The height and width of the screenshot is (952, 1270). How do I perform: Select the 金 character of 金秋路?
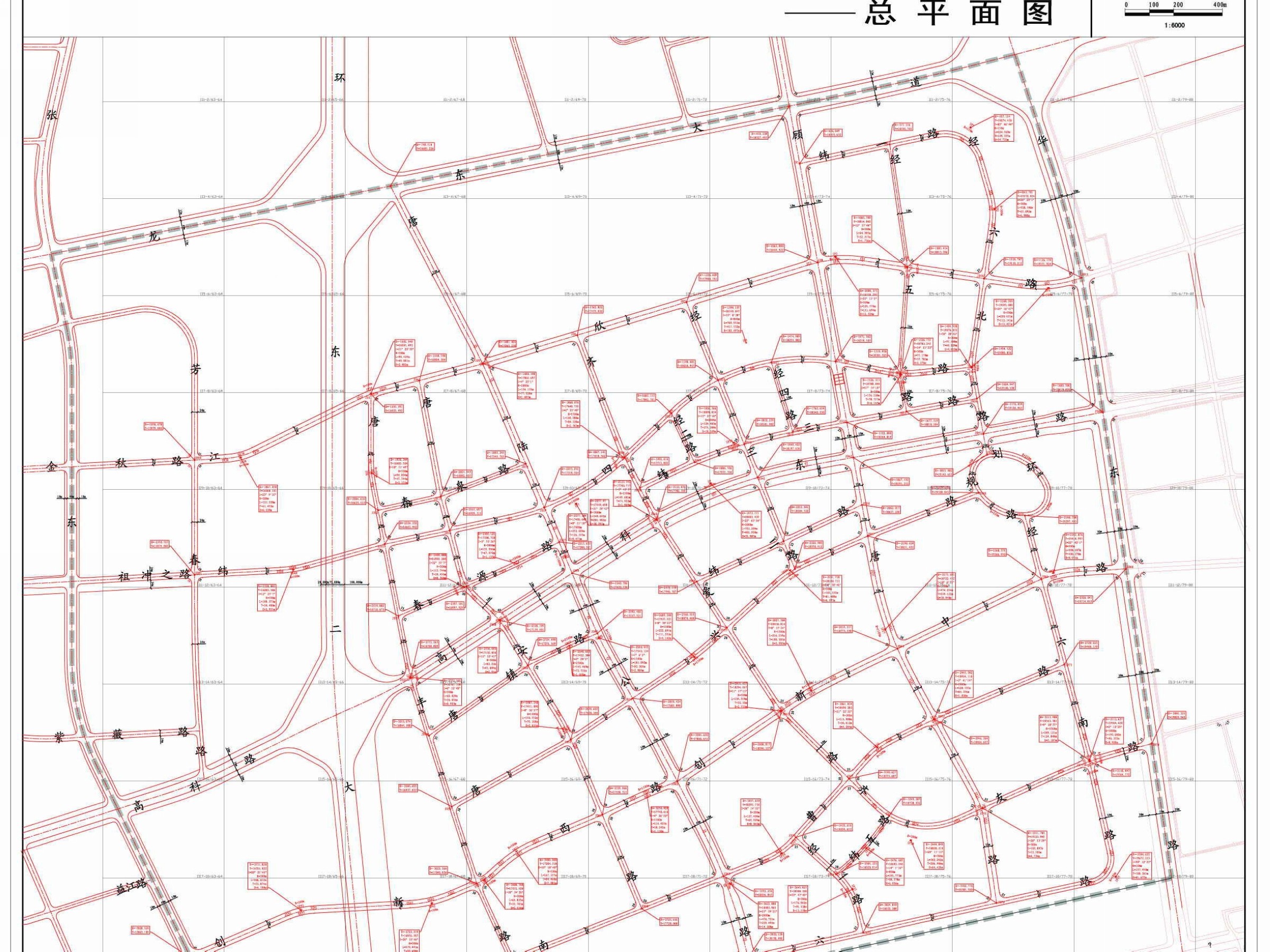52,468
